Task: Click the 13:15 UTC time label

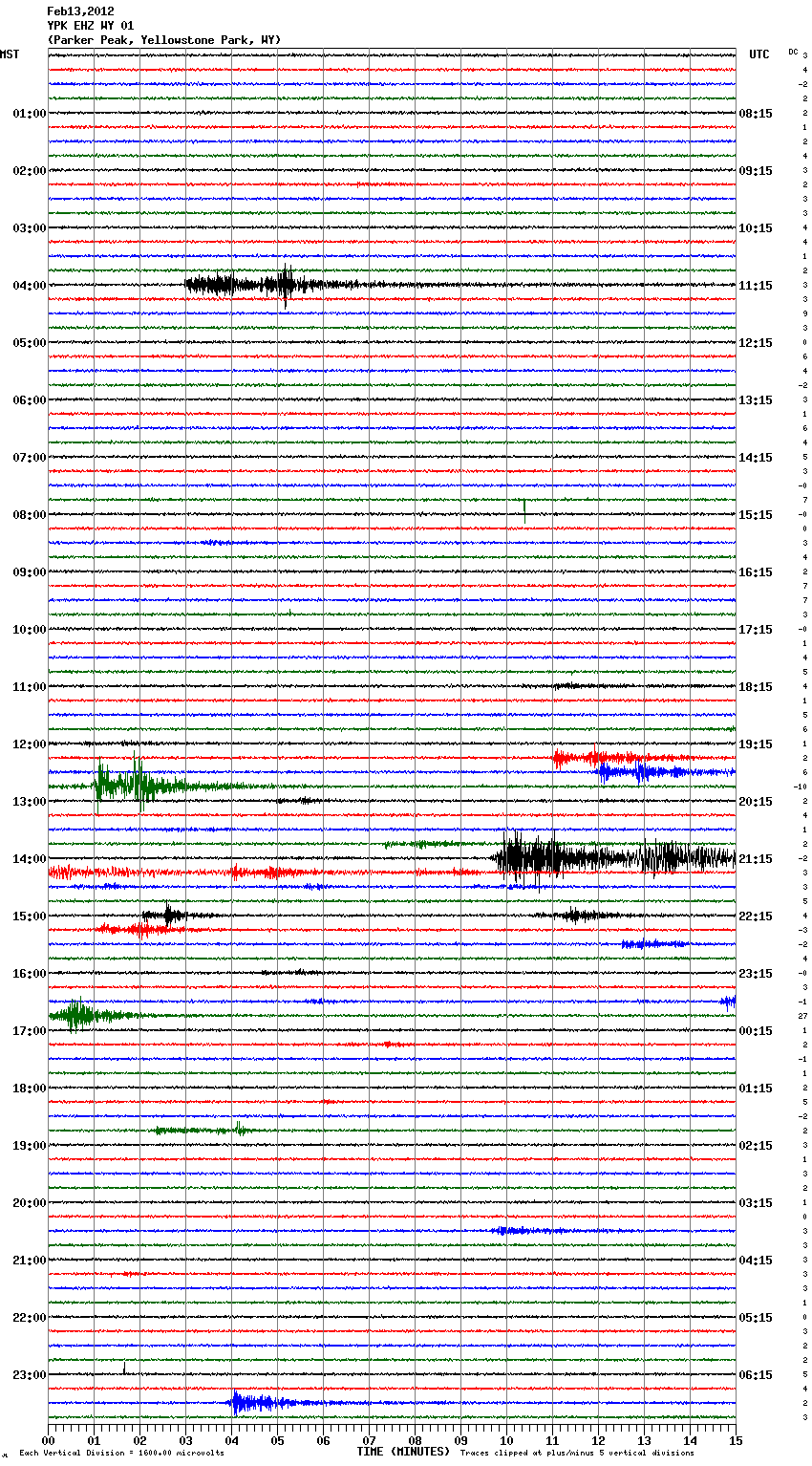Action: 756,400
